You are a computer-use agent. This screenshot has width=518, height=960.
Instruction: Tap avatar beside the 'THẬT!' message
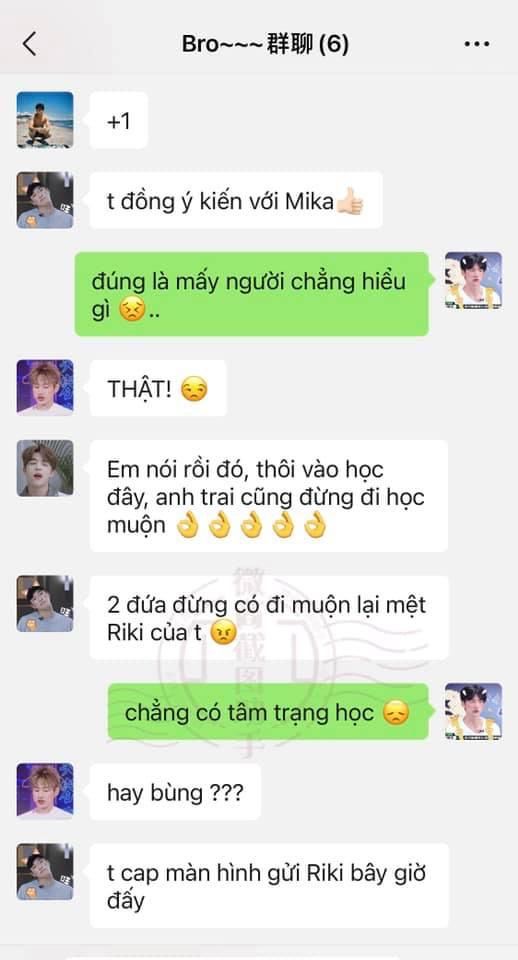pos(45,388)
